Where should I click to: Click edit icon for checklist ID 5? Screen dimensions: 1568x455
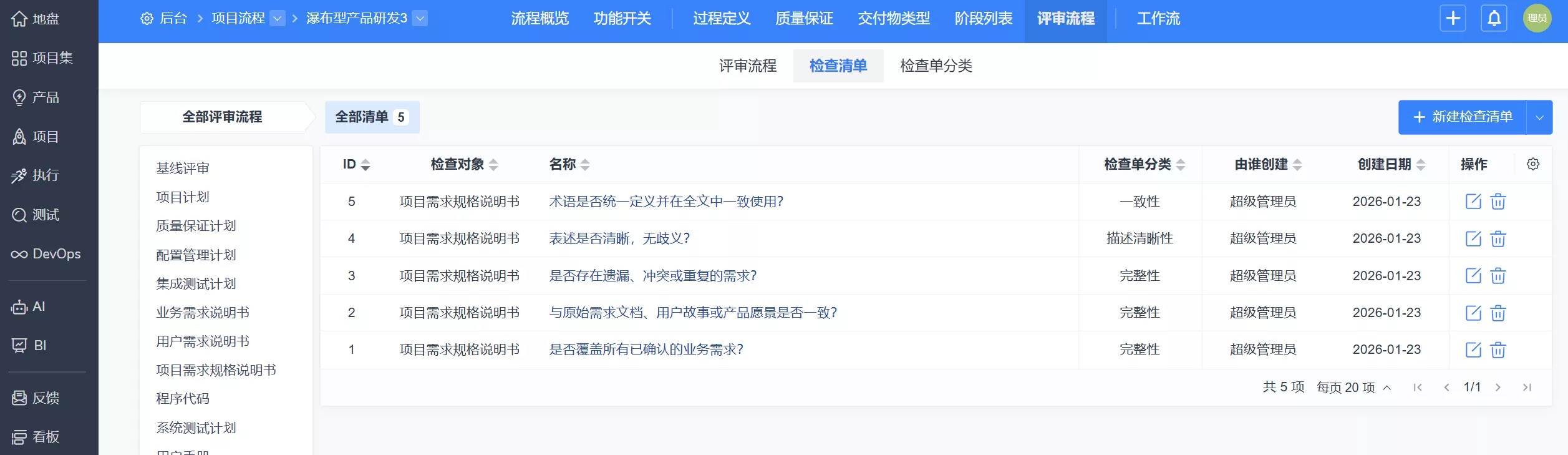click(1473, 202)
